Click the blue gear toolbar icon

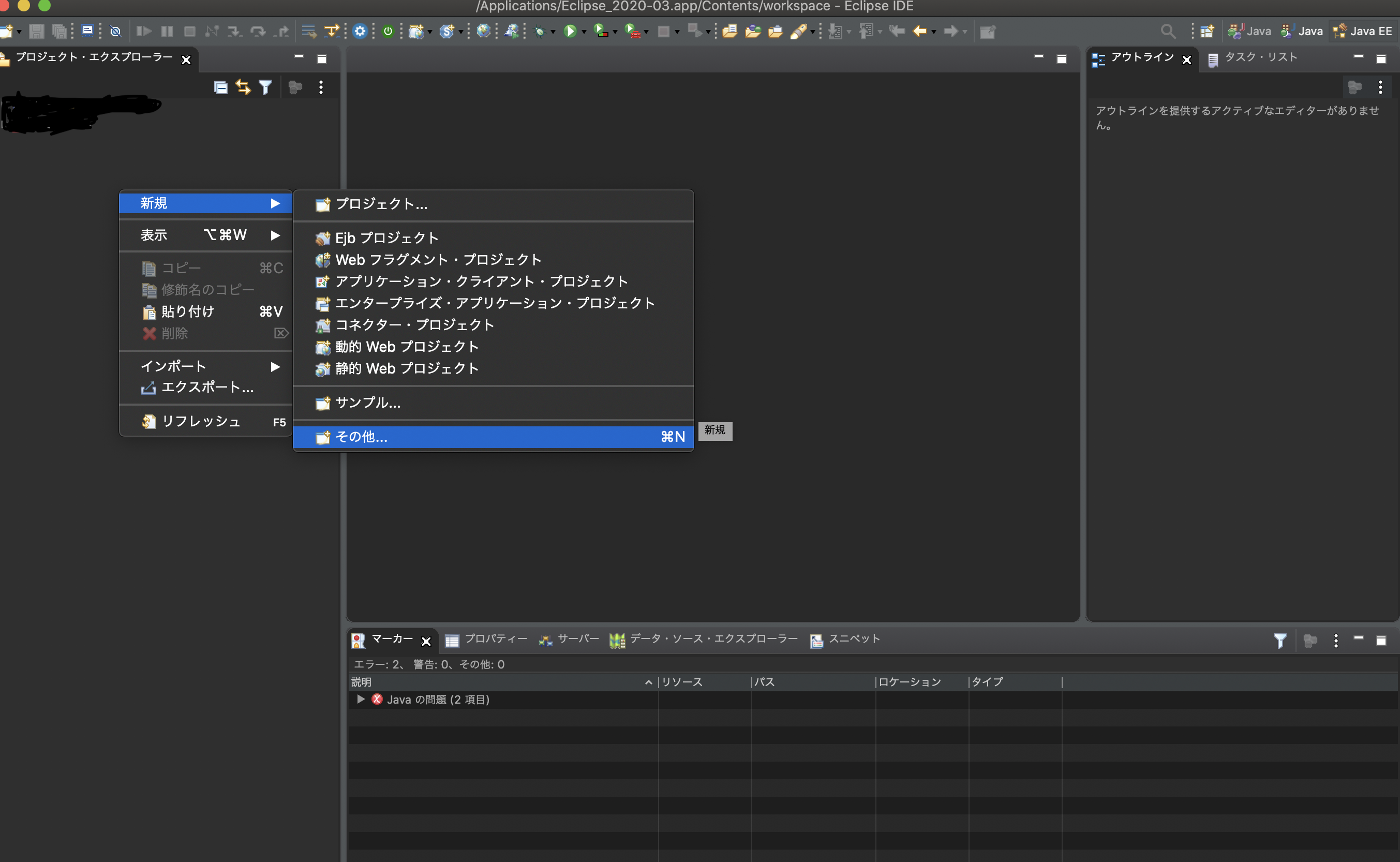tap(360, 32)
